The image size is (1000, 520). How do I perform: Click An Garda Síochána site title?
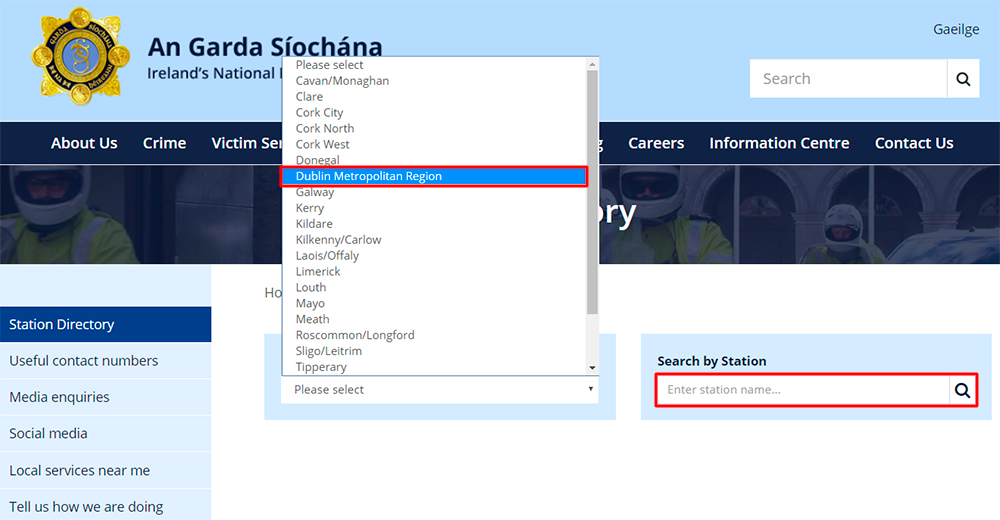[x=265, y=47]
